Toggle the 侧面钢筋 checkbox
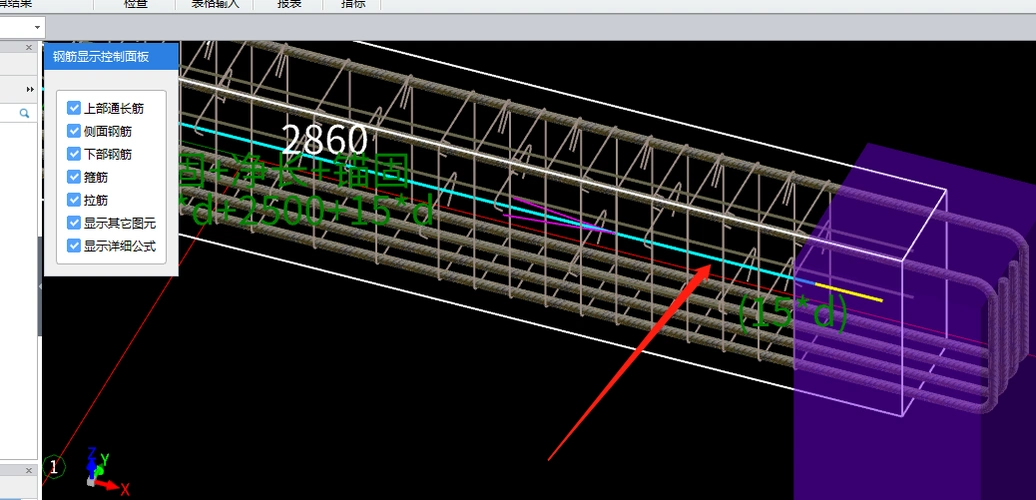 click(x=74, y=131)
